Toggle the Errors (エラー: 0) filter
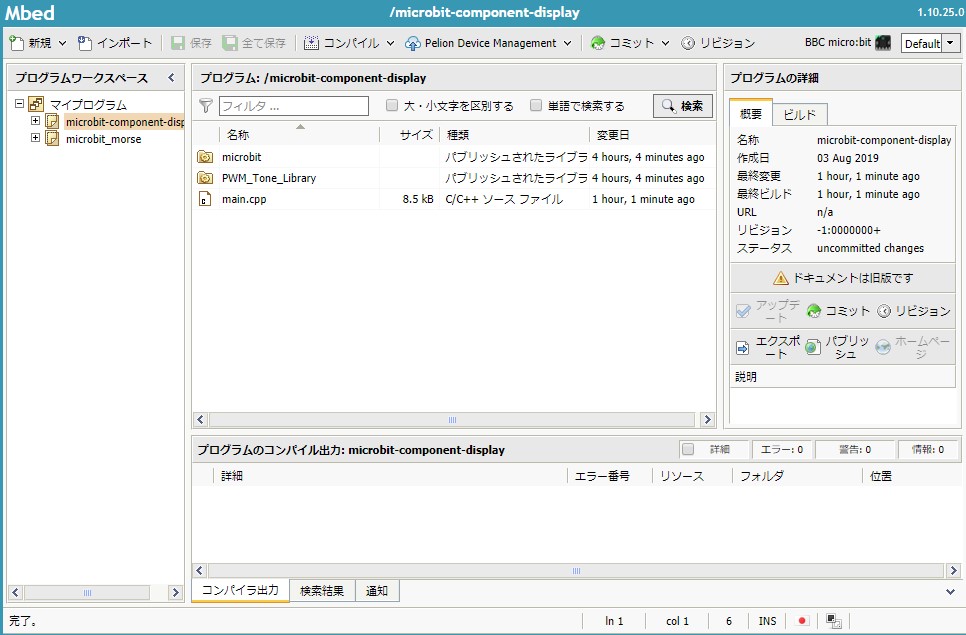 tap(781, 450)
